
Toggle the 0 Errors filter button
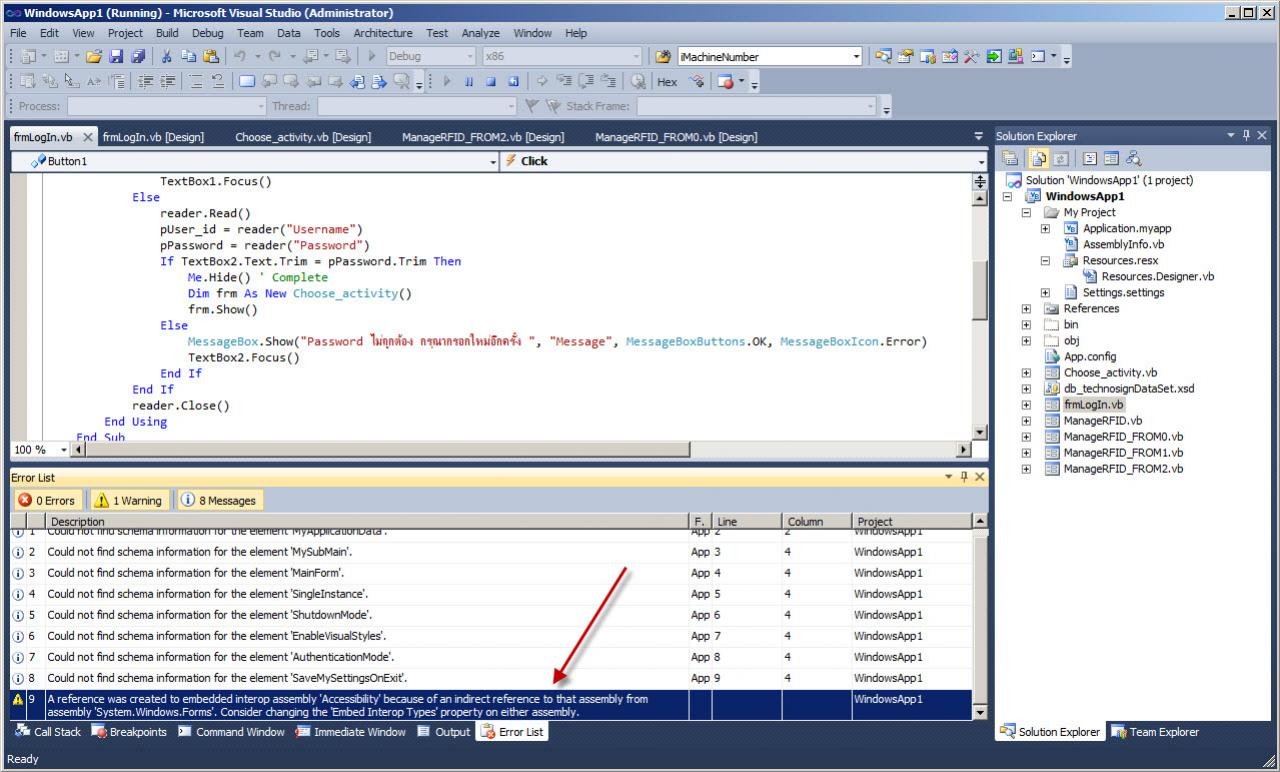tap(48, 500)
